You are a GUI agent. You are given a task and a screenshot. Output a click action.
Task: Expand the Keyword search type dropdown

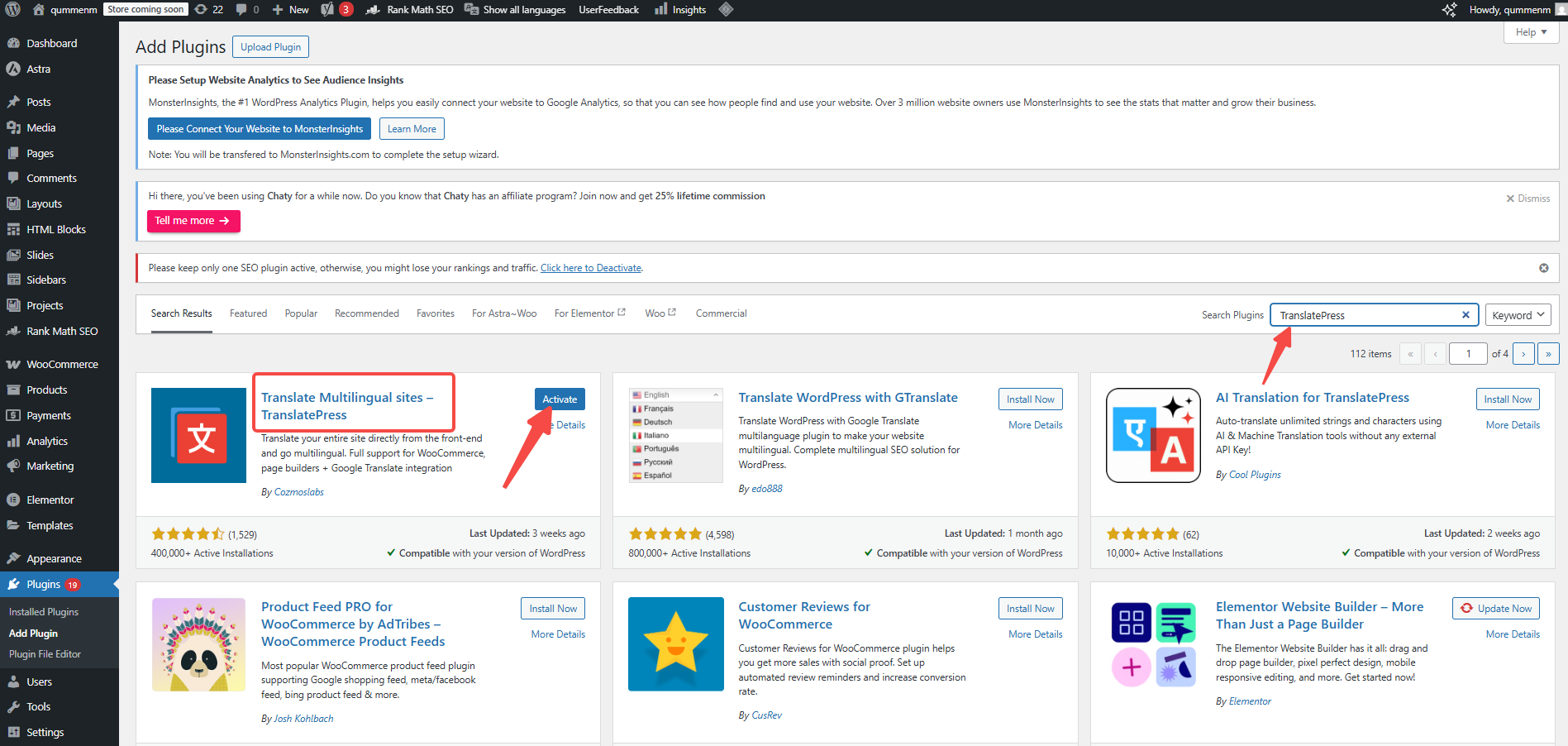1518,315
